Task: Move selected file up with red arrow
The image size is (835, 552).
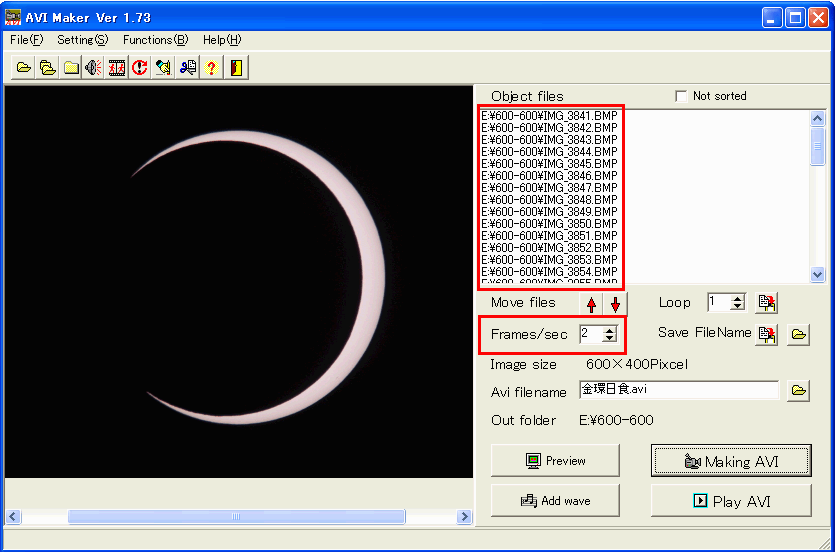Action: pyautogui.click(x=592, y=304)
